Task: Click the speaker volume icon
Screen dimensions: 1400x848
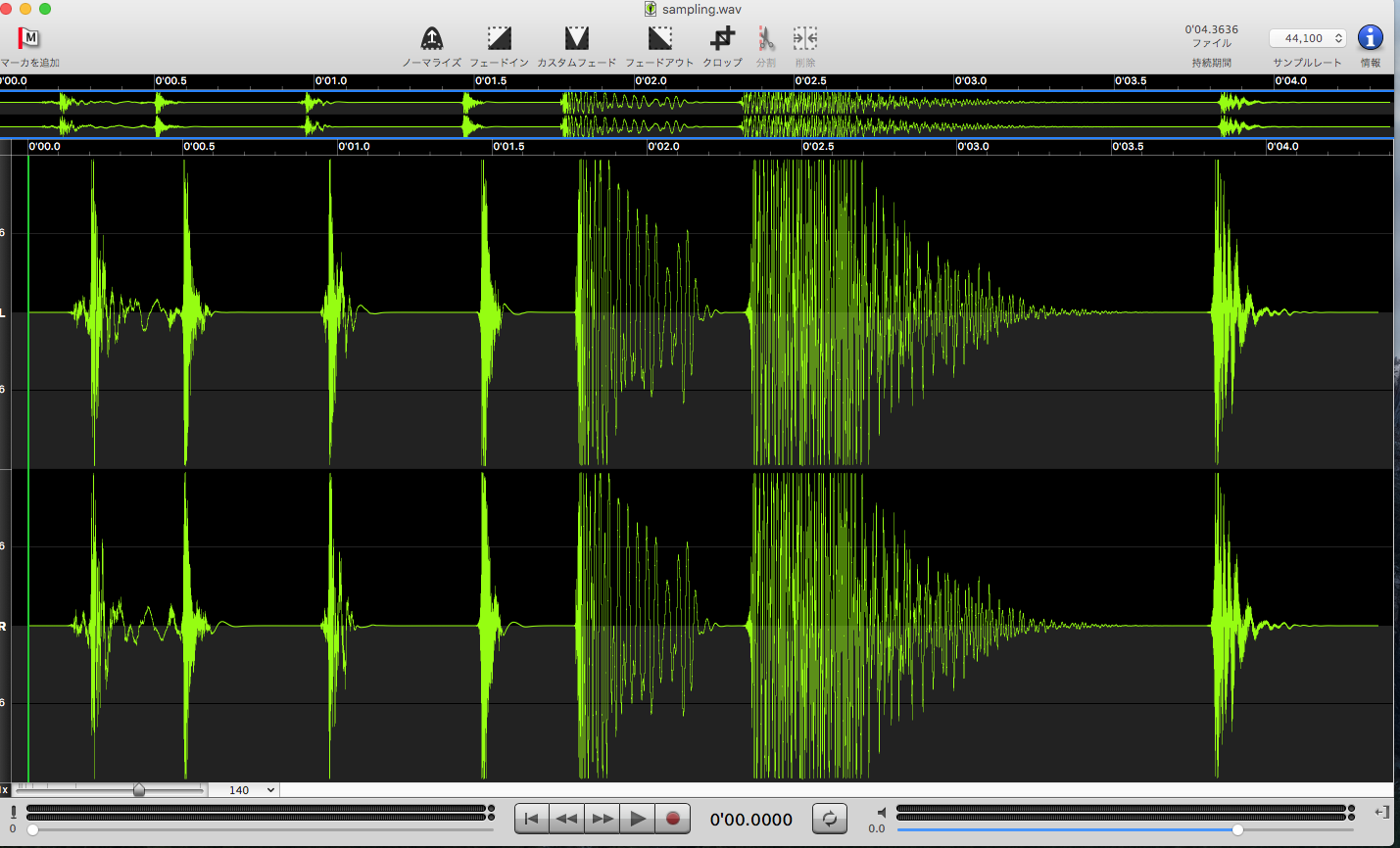Action: coord(882,812)
